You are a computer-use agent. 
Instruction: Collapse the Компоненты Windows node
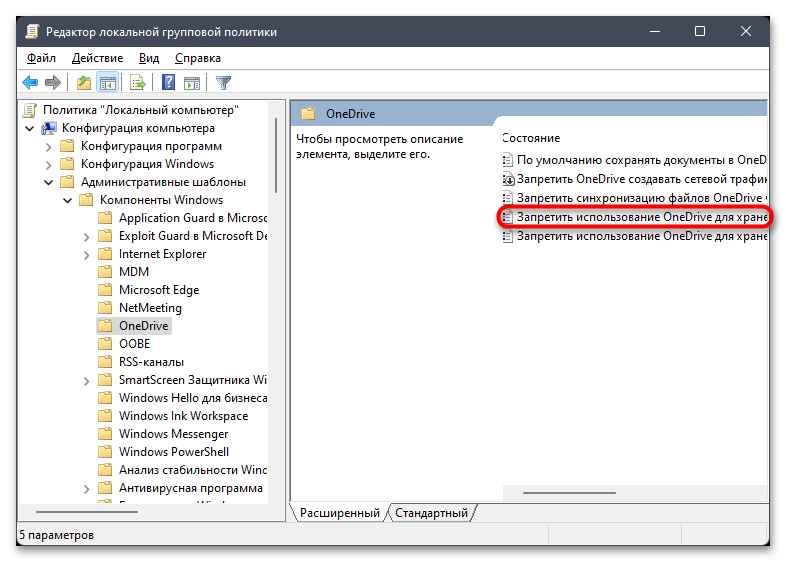click(x=68, y=201)
